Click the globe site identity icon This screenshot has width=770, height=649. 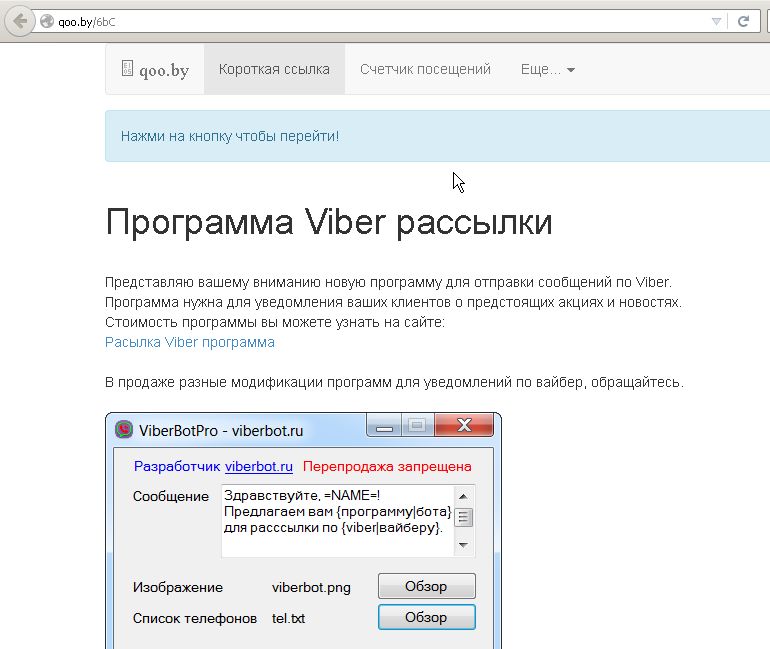coord(46,21)
